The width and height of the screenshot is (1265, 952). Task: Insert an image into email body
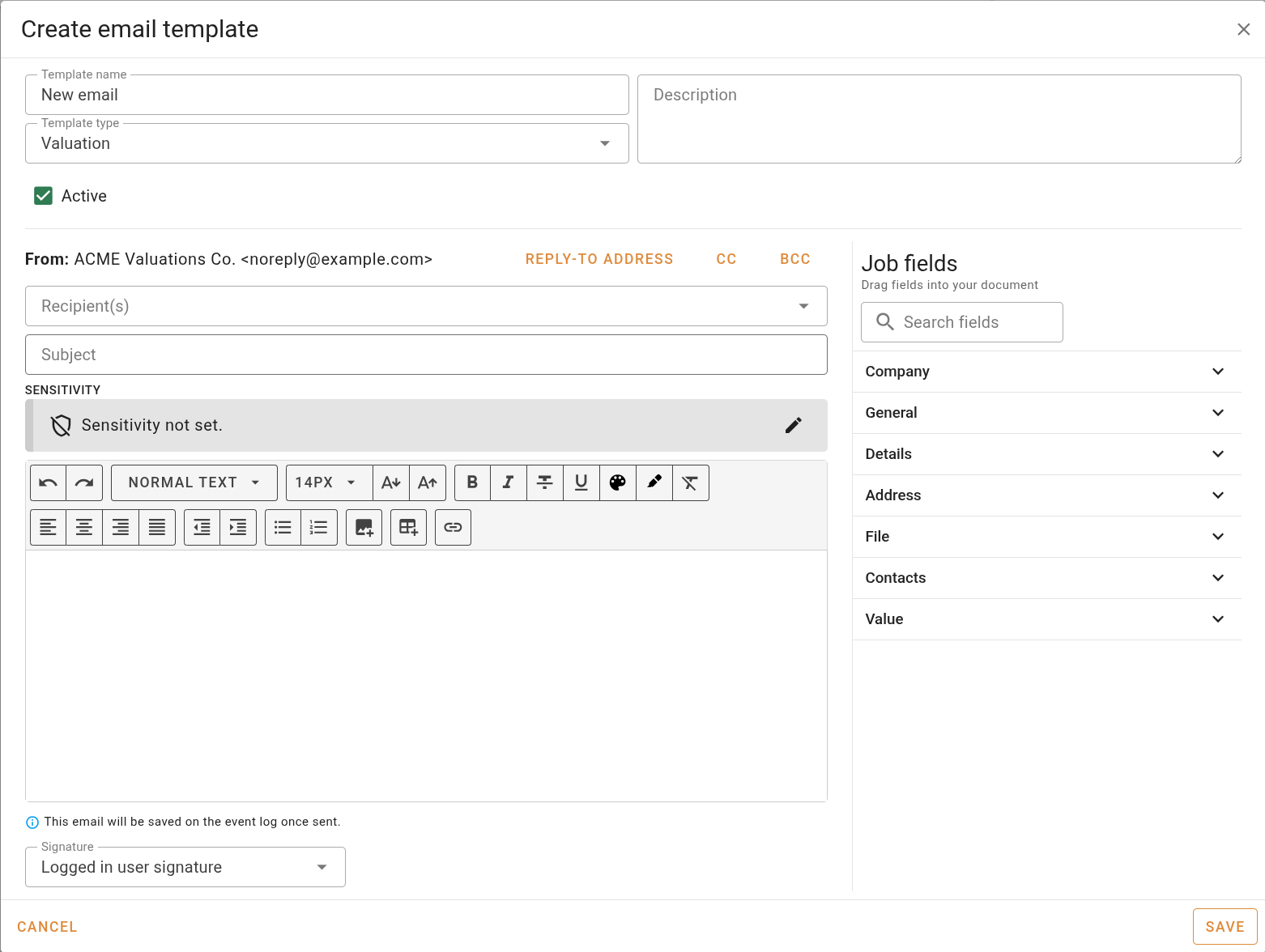point(364,527)
